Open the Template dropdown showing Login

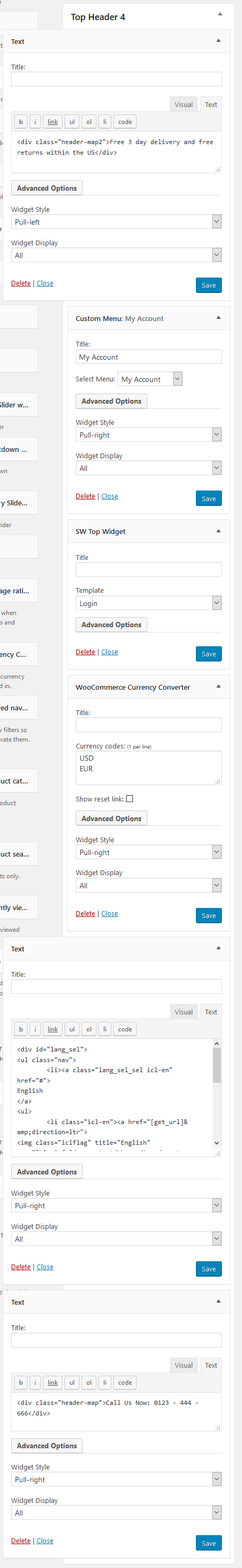tap(148, 603)
